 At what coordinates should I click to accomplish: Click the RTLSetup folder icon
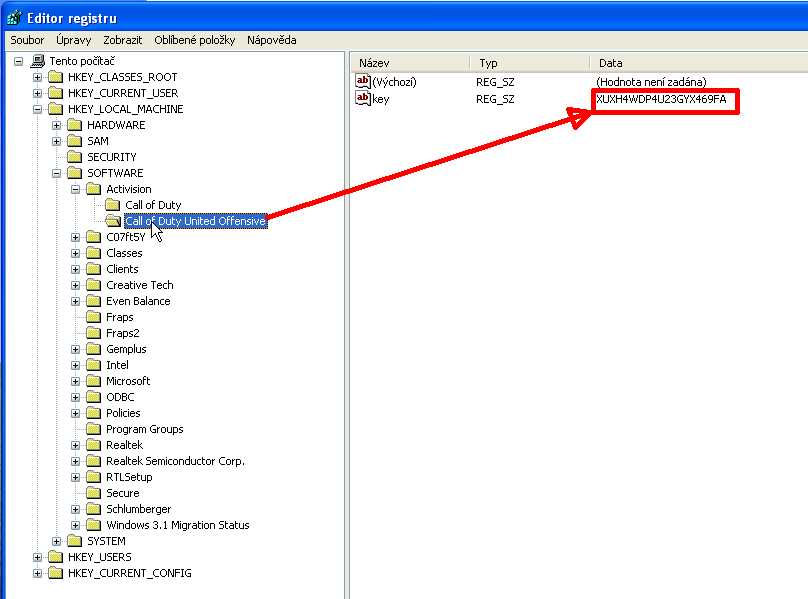pos(94,476)
